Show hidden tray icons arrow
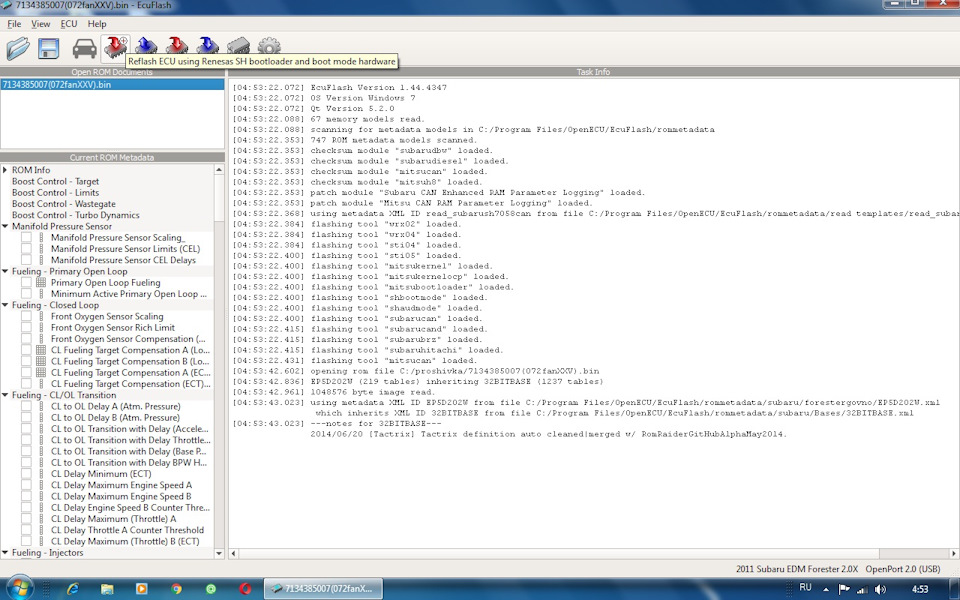960x600 pixels. pyautogui.click(x=826, y=589)
